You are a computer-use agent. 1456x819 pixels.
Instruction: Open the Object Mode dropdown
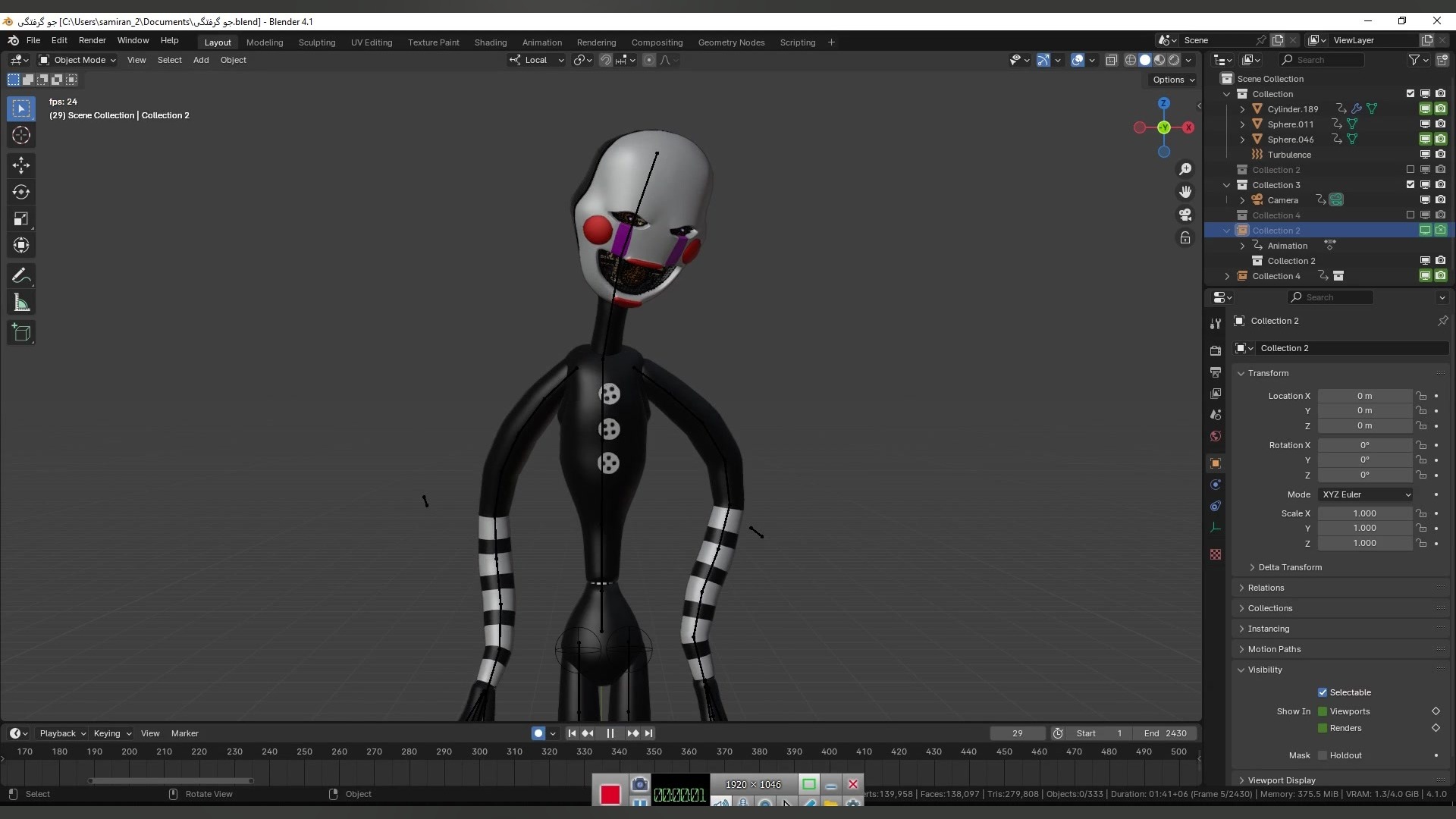click(x=77, y=60)
